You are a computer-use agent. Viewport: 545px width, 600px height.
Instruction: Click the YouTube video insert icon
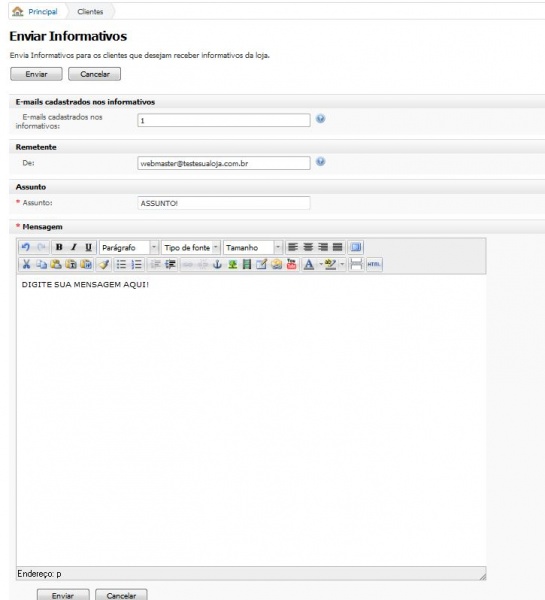[291, 264]
